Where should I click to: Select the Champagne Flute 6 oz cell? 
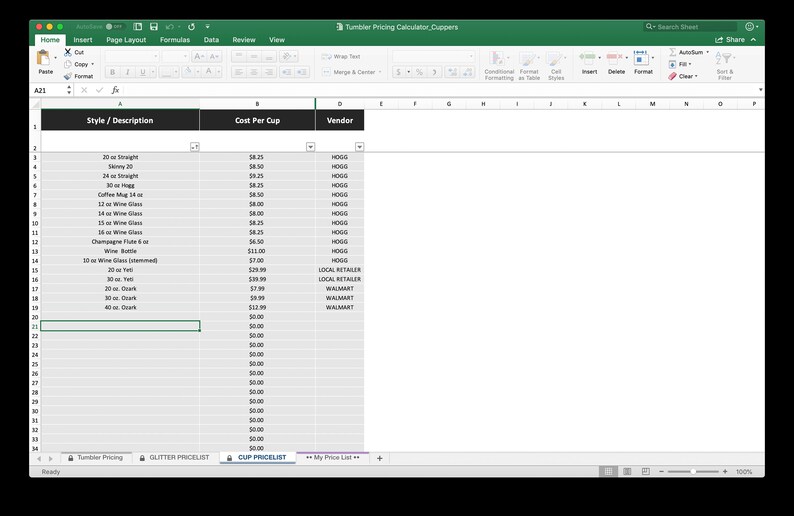(x=120, y=242)
